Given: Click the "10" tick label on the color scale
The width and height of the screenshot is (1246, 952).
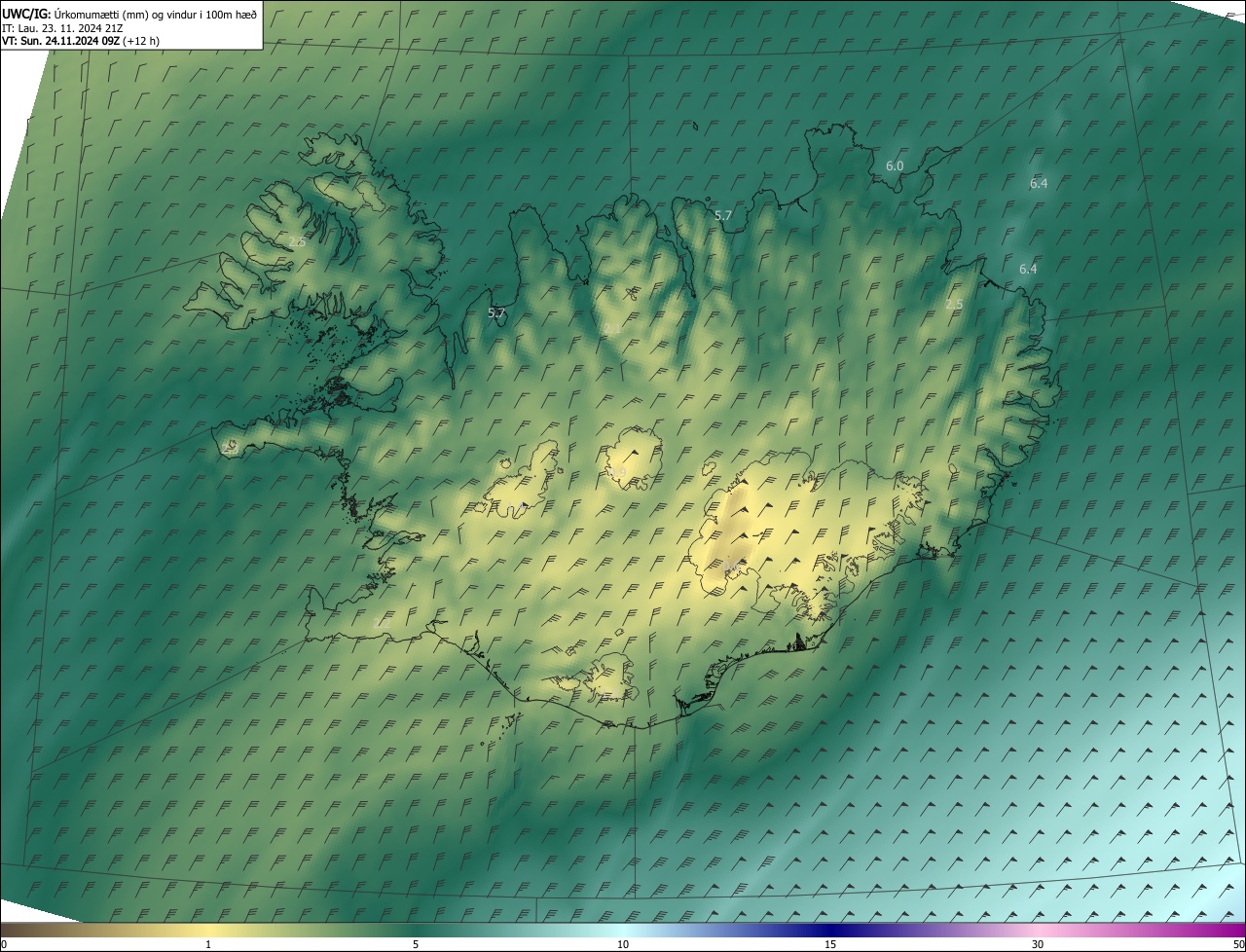Looking at the screenshot, I should (x=623, y=944).
